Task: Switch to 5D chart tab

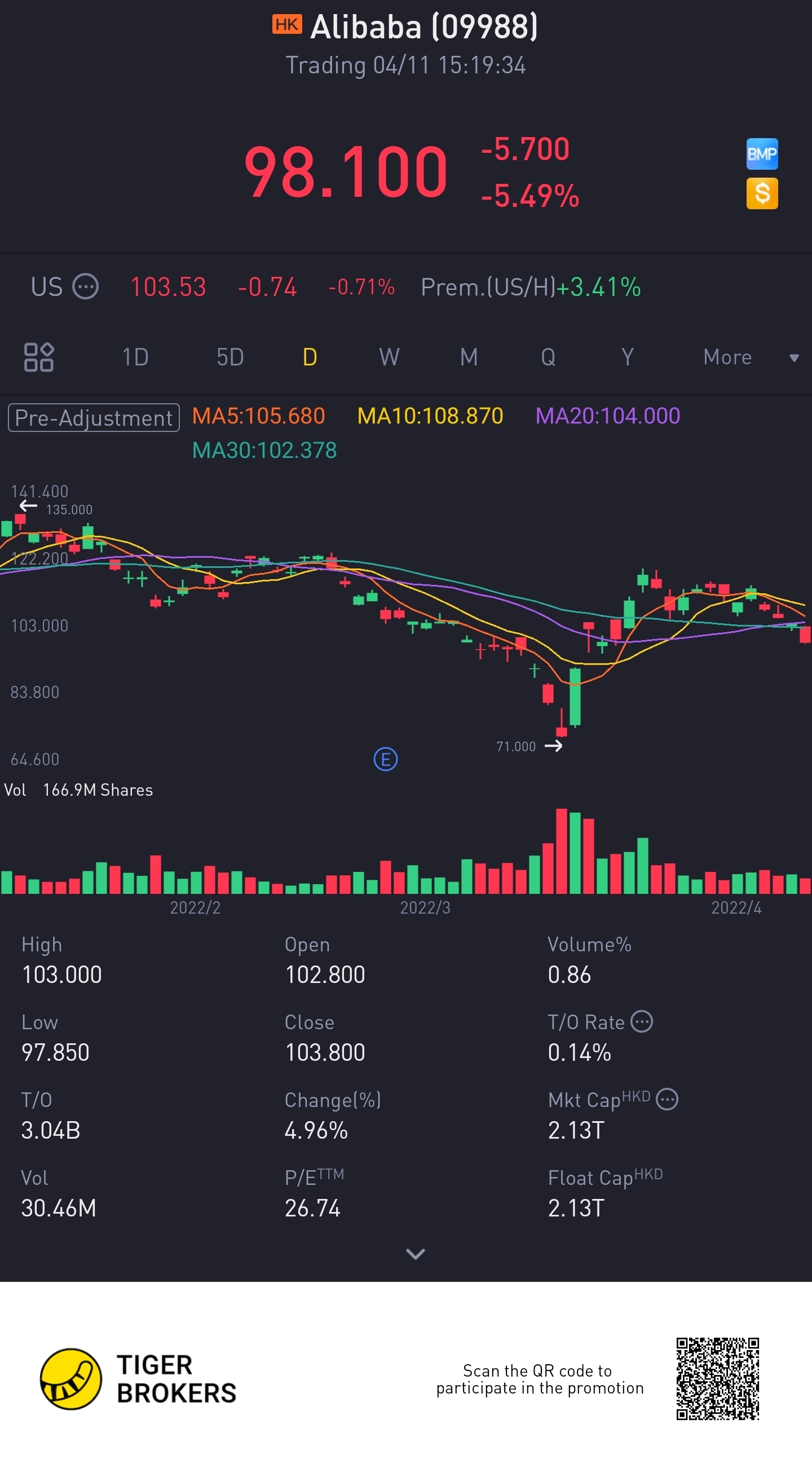Action: [x=230, y=357]
